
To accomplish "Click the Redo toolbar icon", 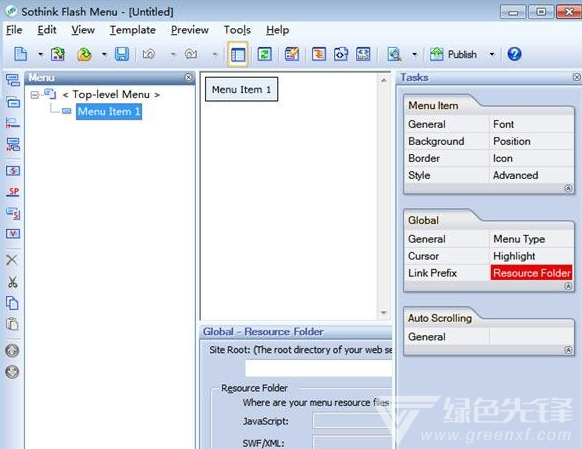I will coord(191,54).
